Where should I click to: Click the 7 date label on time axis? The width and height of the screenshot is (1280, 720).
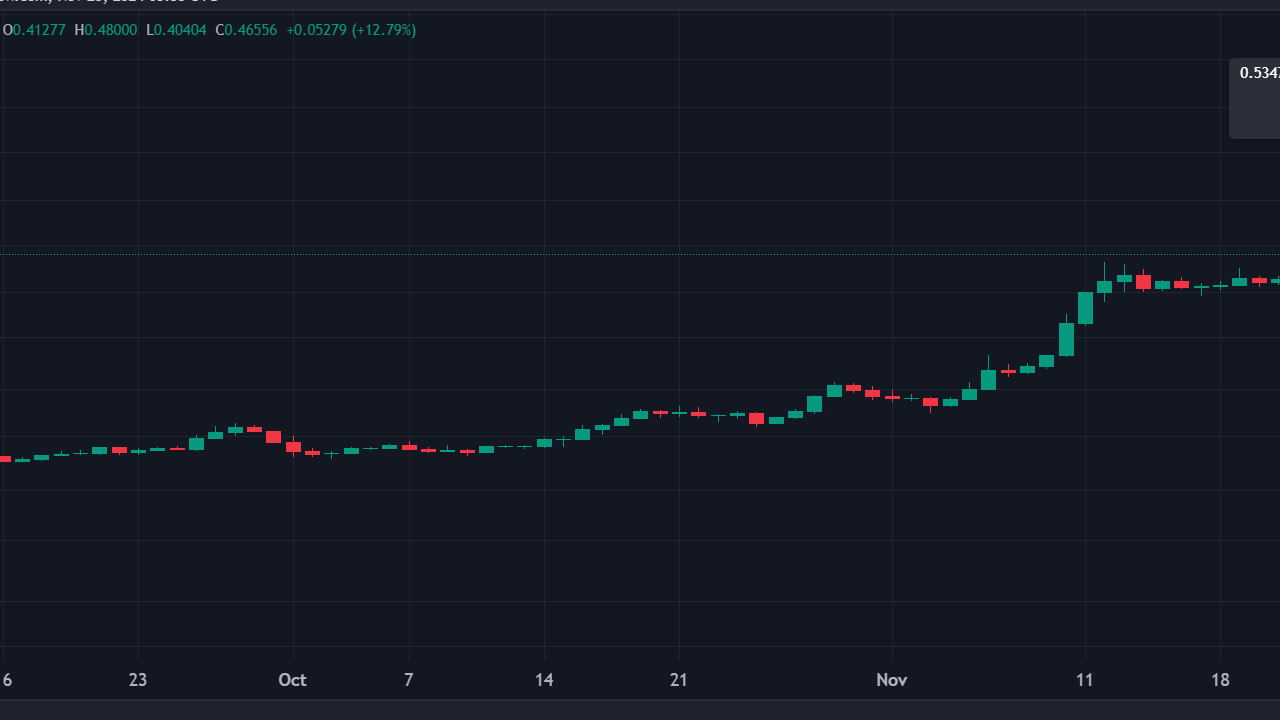click(408, 680)
